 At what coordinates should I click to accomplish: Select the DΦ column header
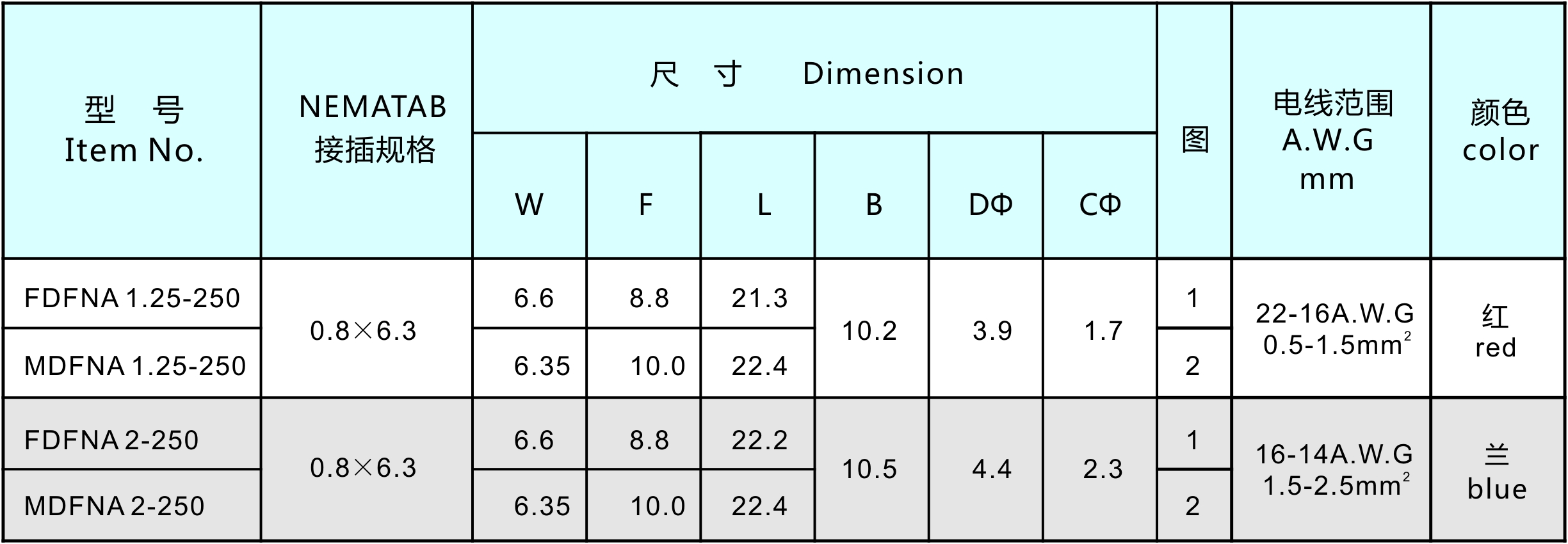click(x=990, y=205)
